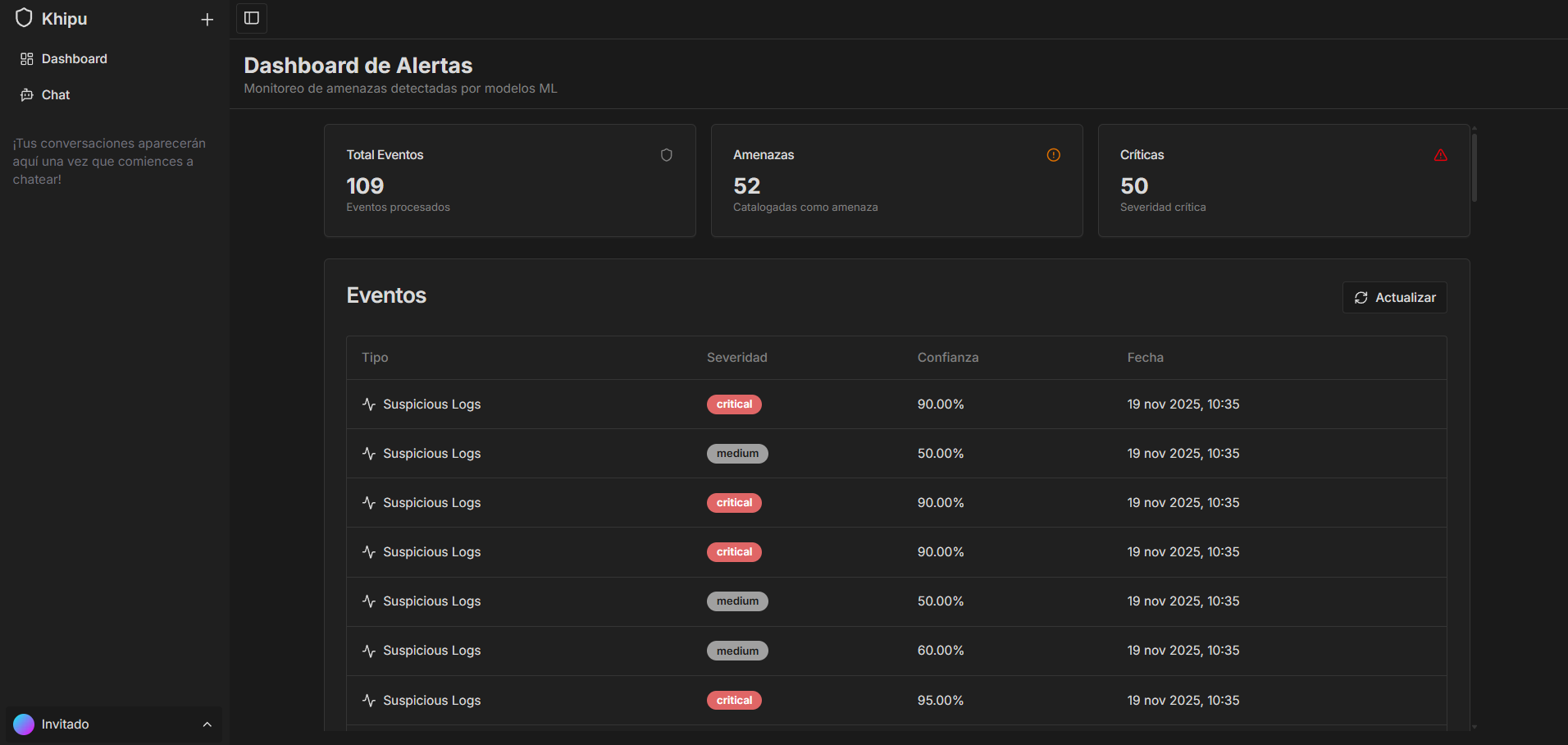The width and height of the screenshot is (1568, 745).
Task: Click the Dashboard grid icon in sidebar
Action: (27, 59)
